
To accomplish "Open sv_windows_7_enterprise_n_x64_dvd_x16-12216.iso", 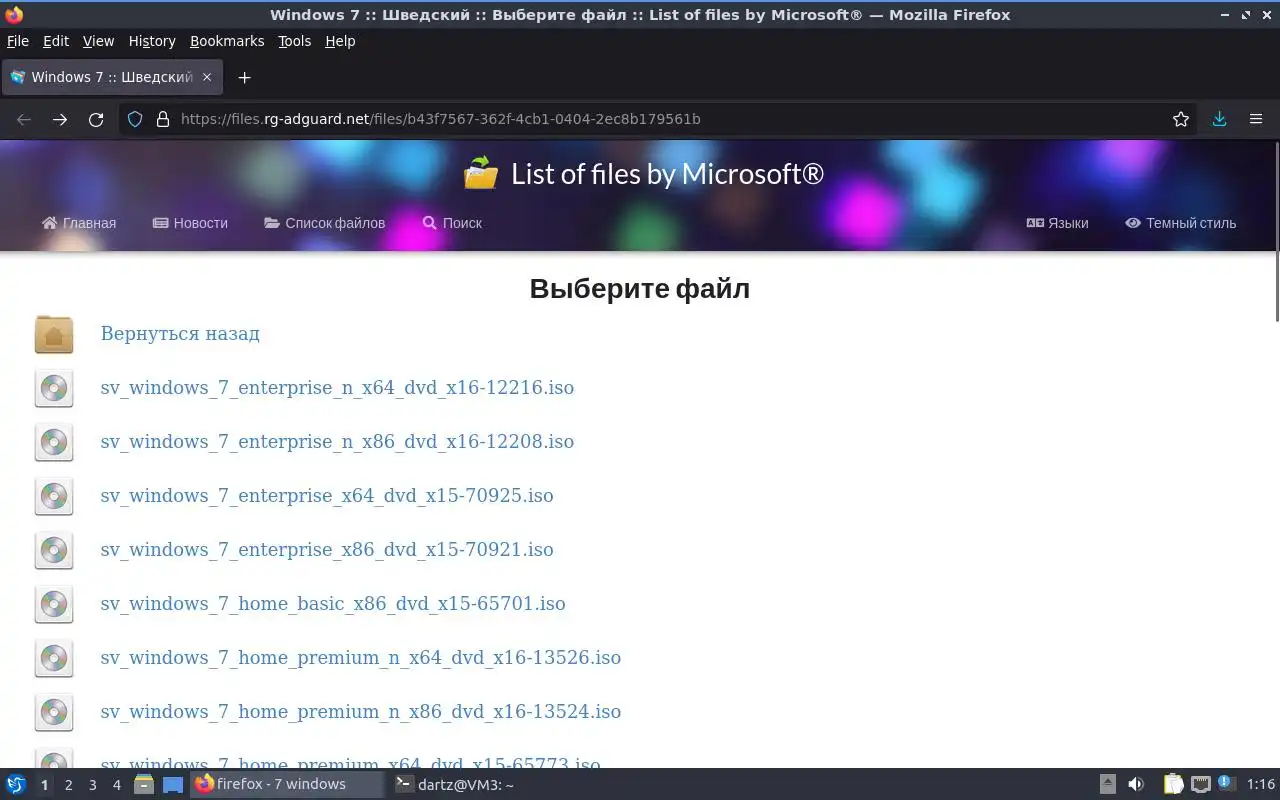I will click(337, 388).
